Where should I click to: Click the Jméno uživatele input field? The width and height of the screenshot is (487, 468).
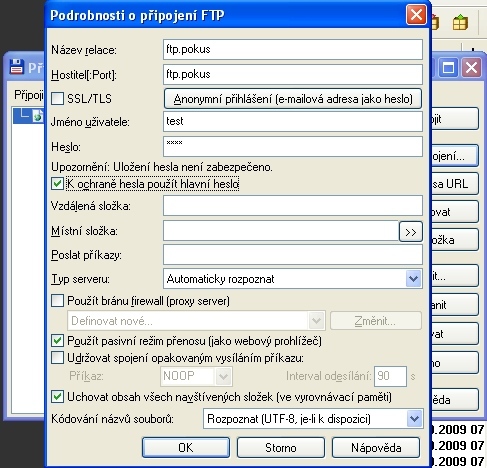293,121
